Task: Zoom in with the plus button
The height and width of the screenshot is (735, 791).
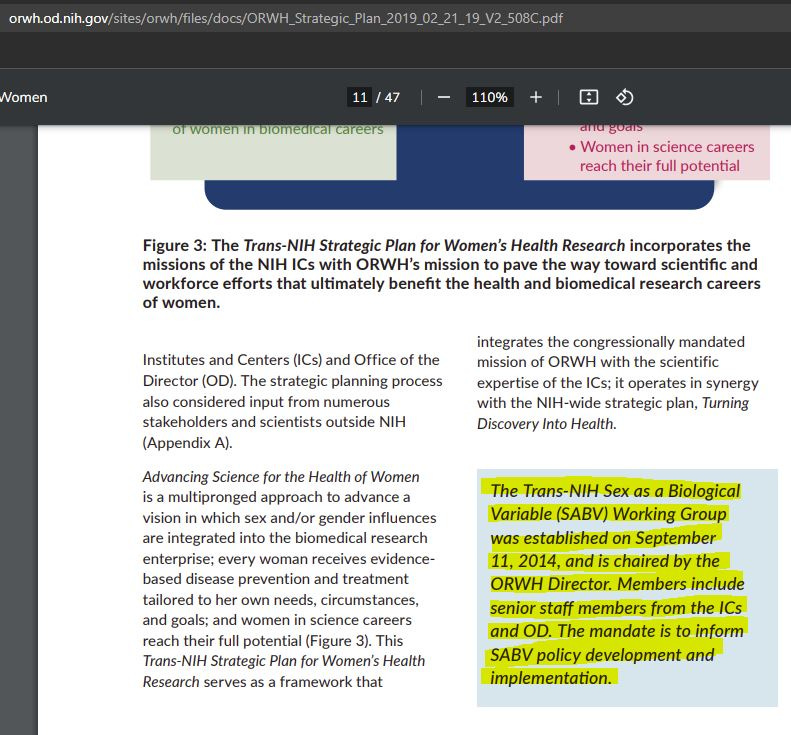Action: tap(536, 97)
